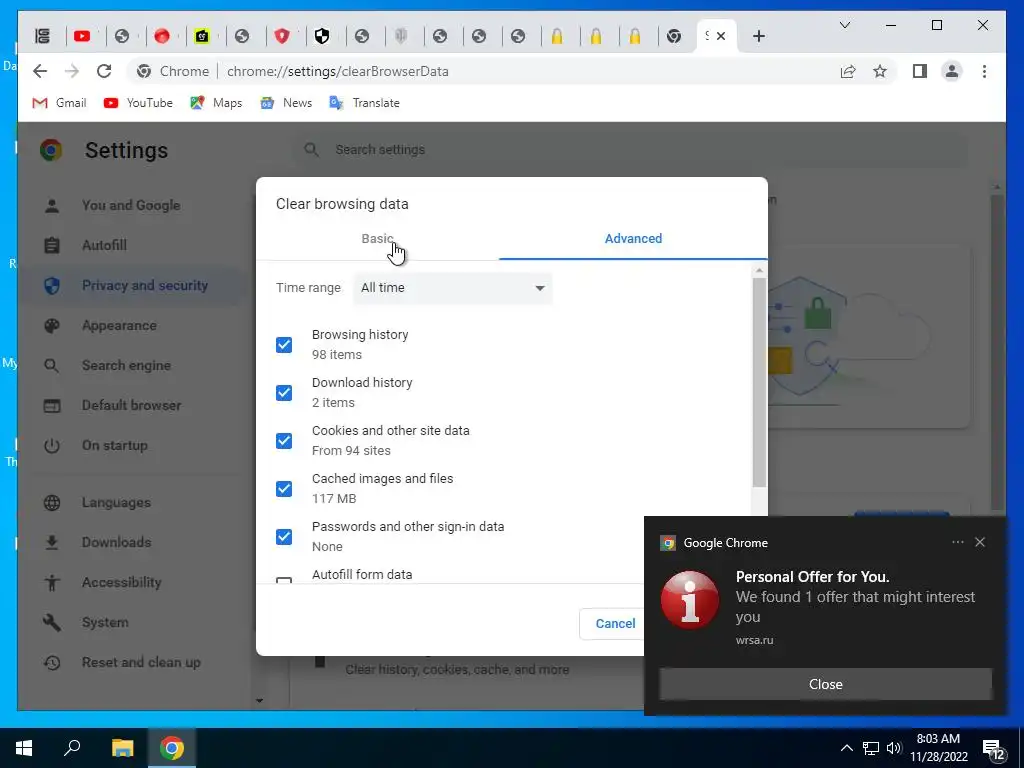Open System settings
1024x768 pixels.
(105, 622)
